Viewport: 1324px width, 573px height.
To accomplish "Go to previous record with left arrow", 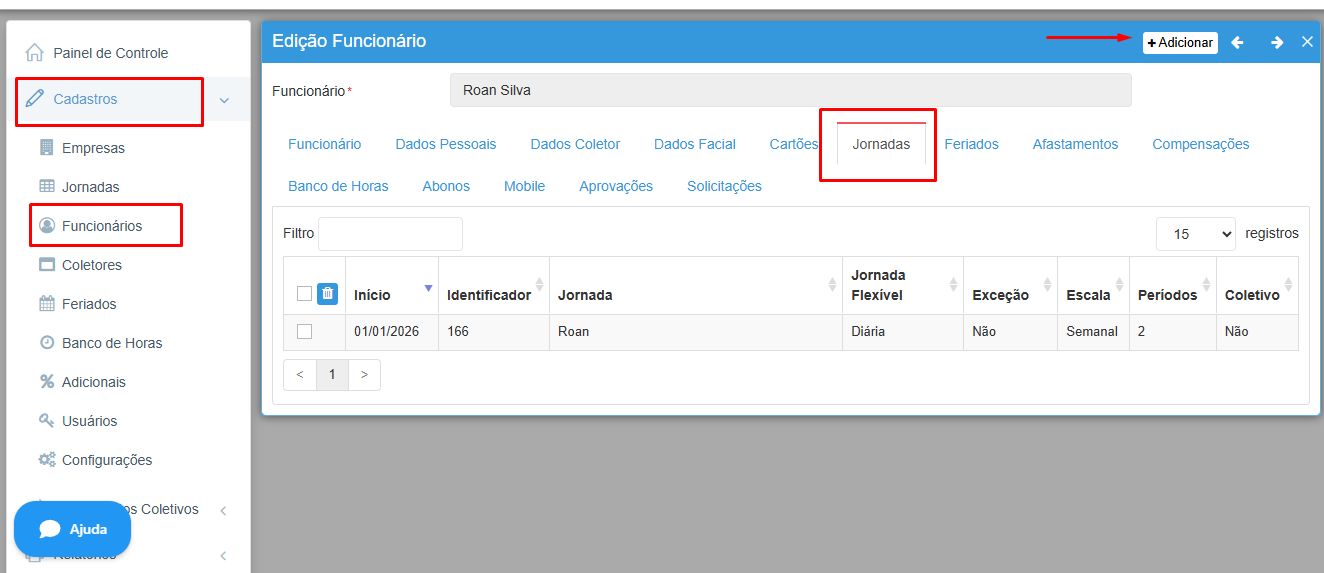I will pos(1237,43).
